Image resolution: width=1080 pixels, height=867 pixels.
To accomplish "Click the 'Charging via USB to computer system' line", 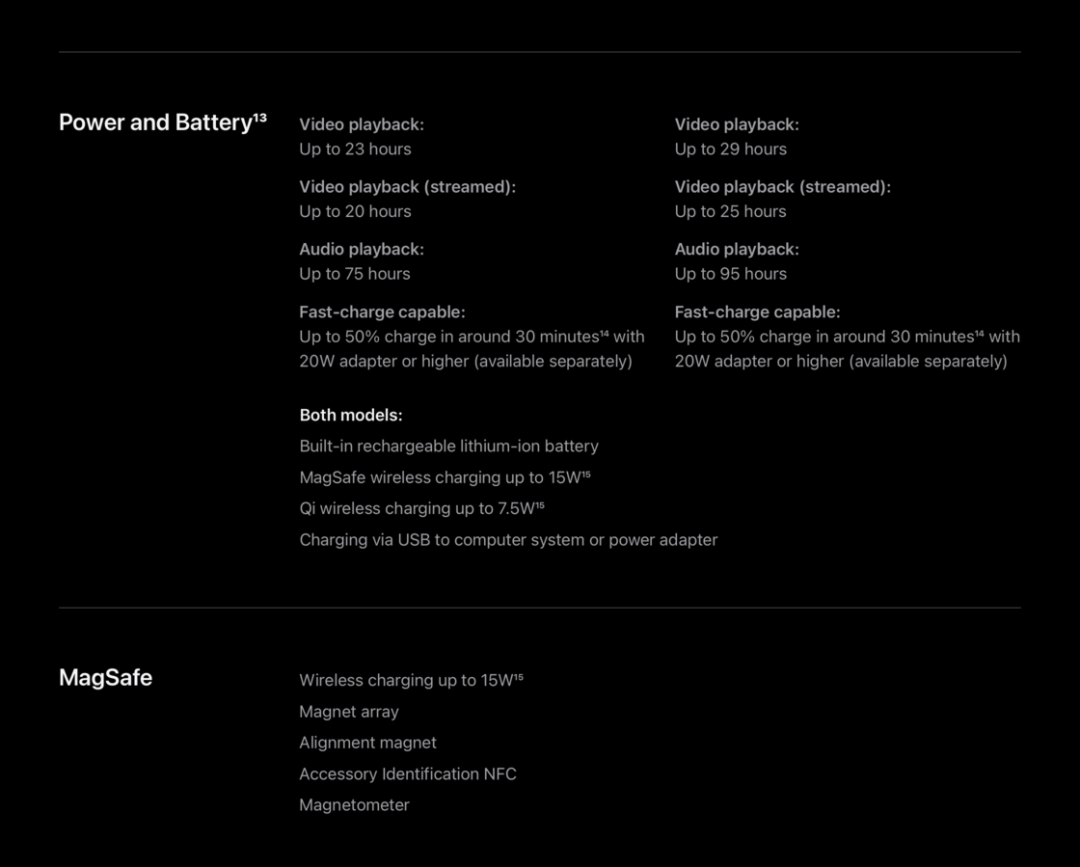I will (508, 540).
